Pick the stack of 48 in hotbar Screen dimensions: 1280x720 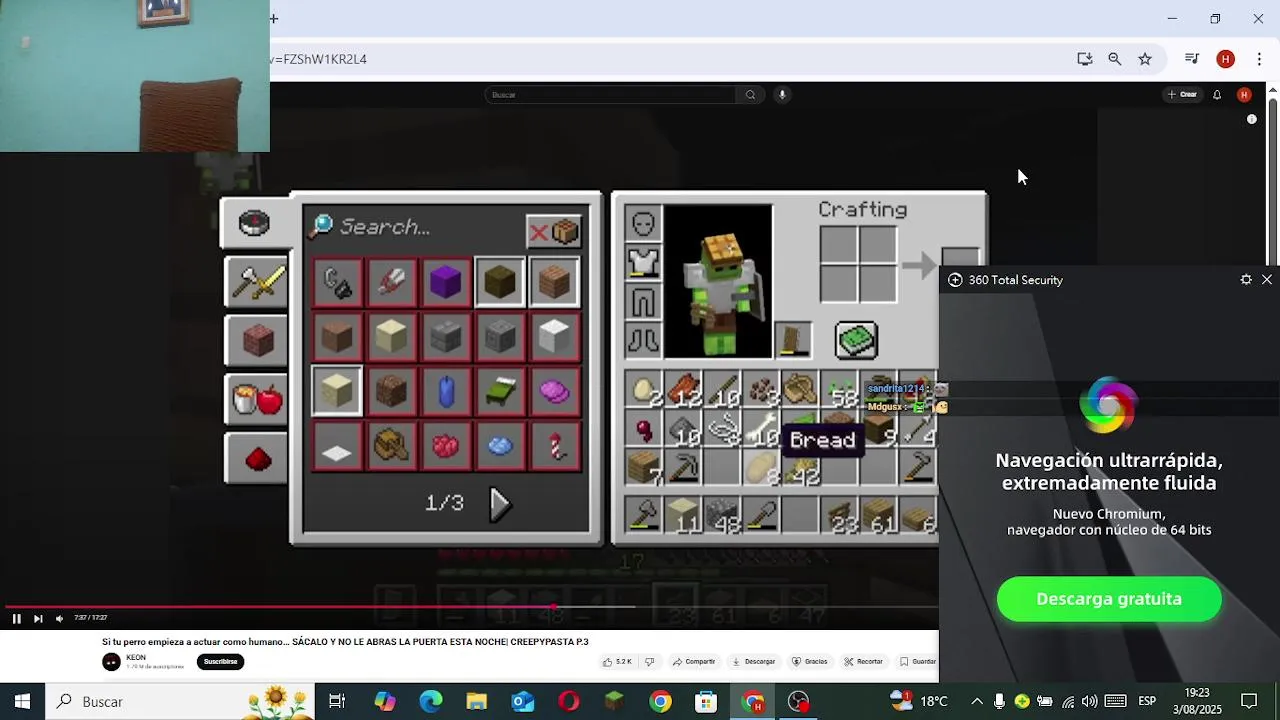[x=722, y=515]
